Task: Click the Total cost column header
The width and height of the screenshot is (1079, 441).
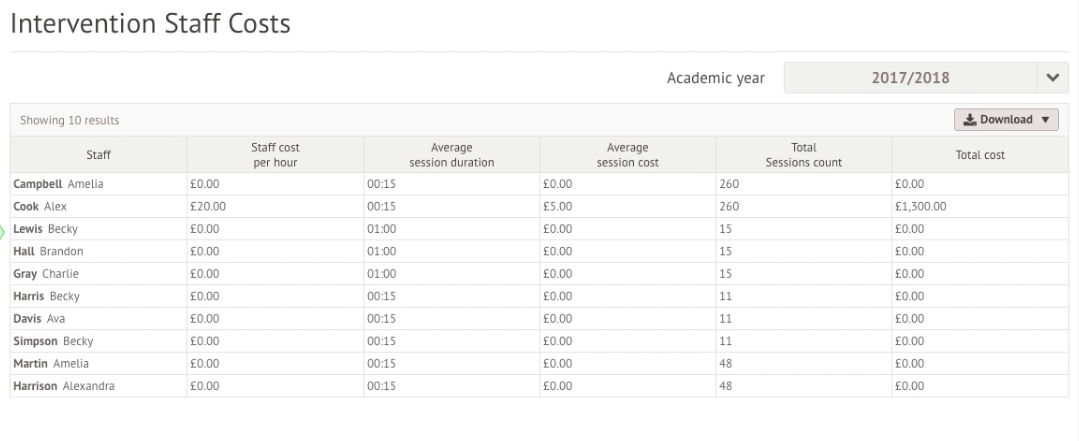Action: [x=980, y=155]
